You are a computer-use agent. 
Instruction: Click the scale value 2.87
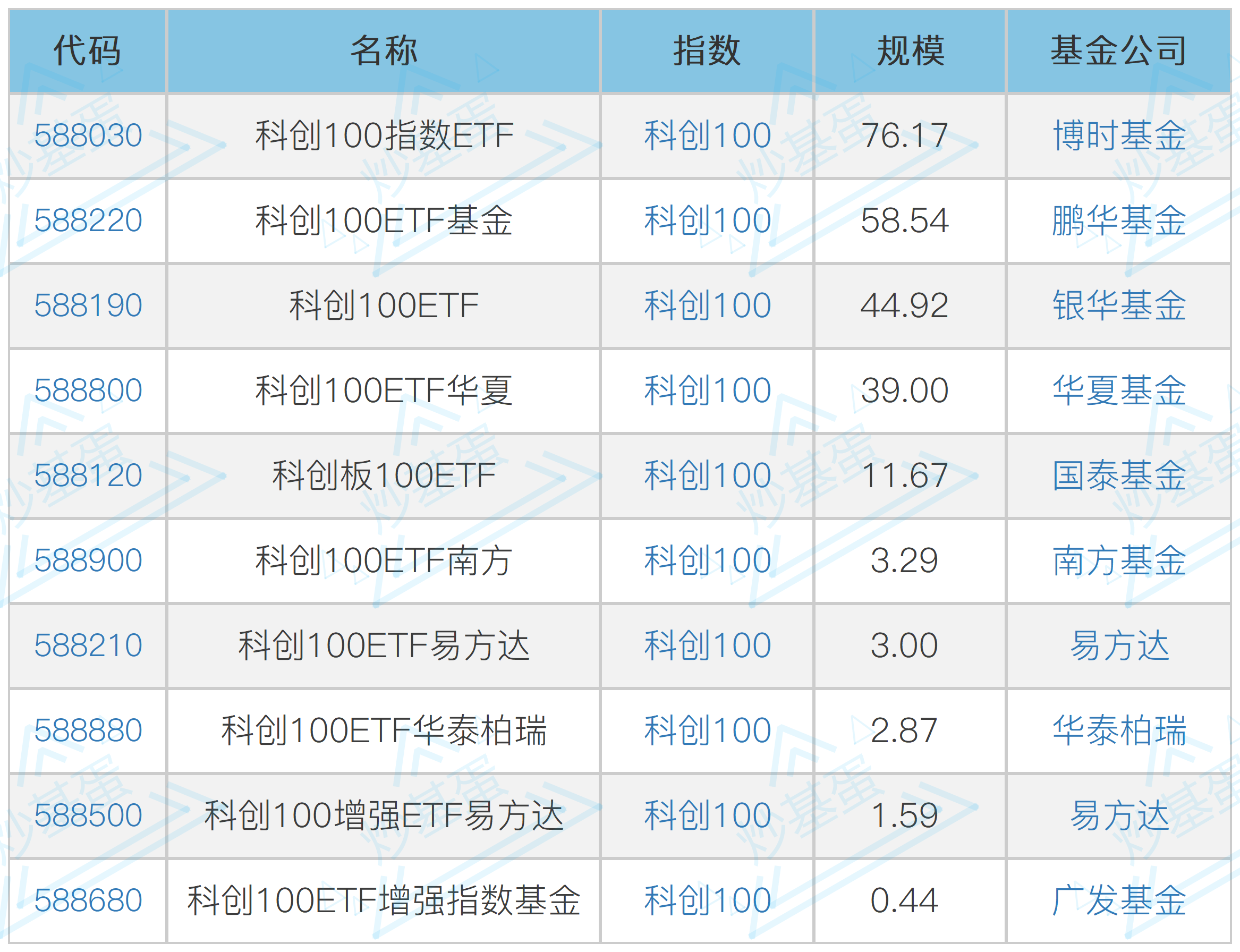[905, 730]
